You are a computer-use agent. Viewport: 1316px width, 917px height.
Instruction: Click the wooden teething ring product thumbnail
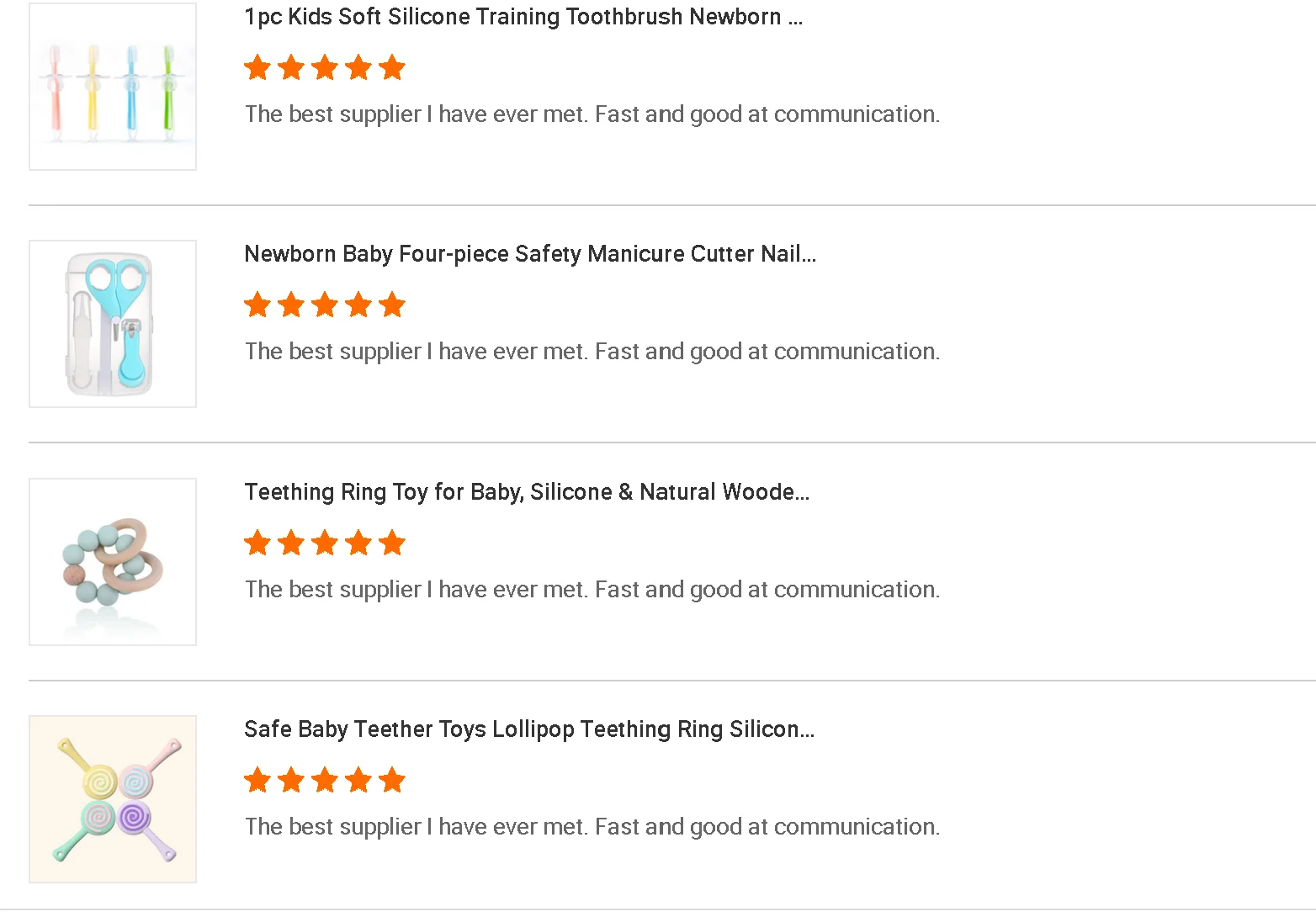click(x=113, y=562)
